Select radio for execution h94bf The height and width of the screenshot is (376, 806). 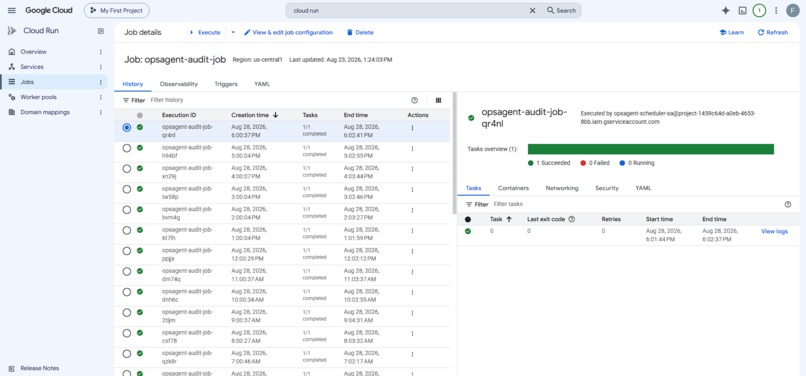[x=127, y=148]
